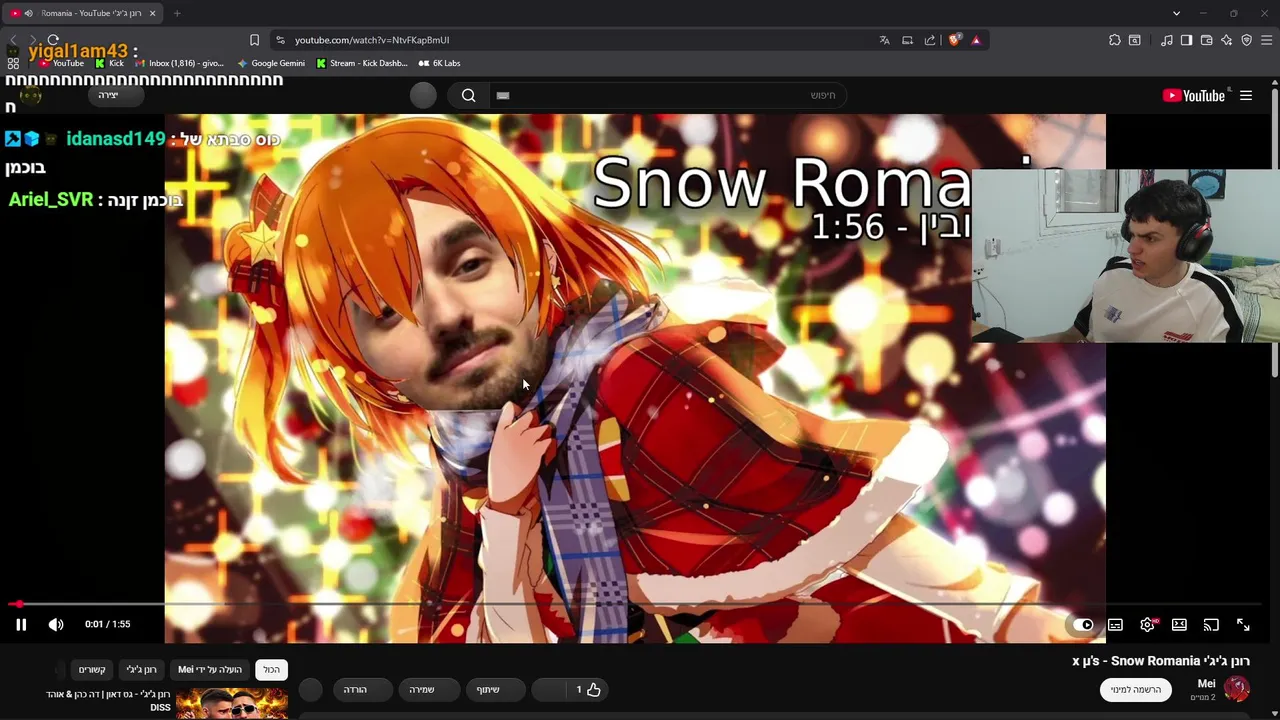
Task: Select the 'קשורים' filter chip
Action: point(92,669)
